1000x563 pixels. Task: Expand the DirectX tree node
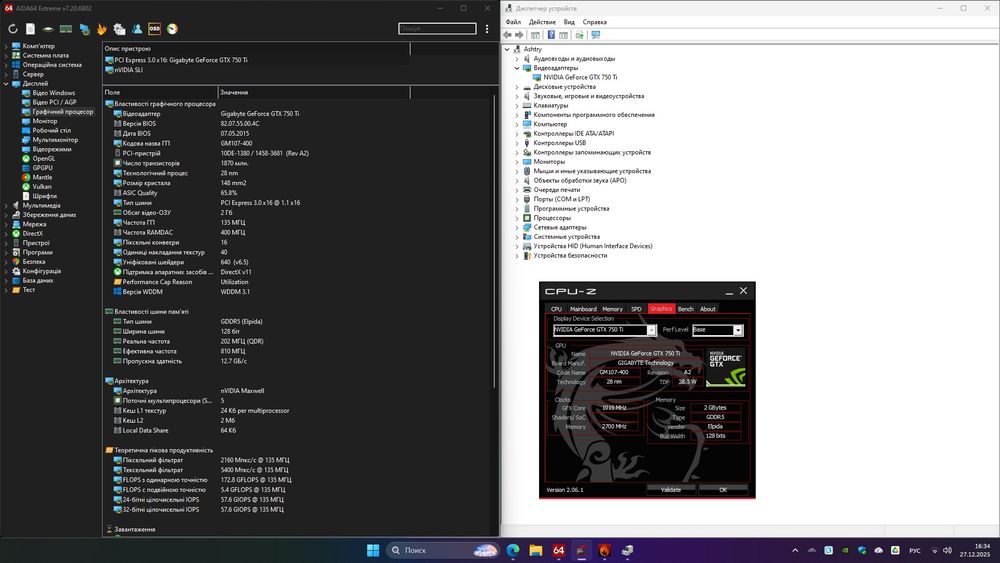coord(6,234)
